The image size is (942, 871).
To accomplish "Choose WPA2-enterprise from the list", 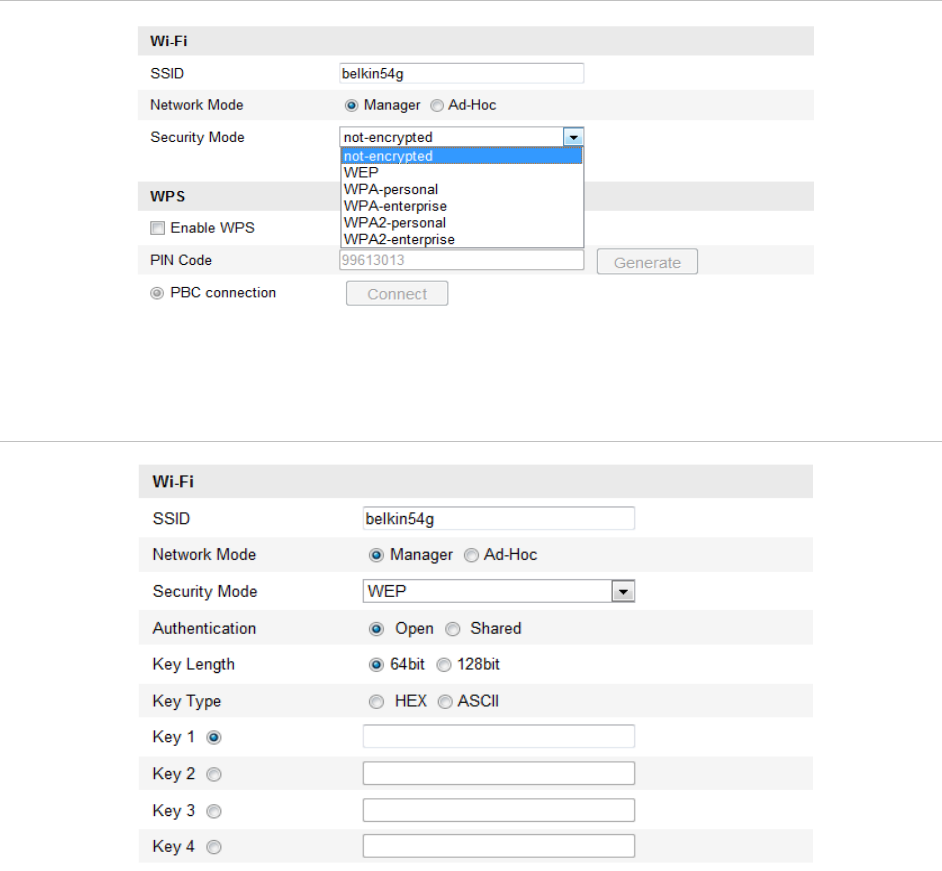I will tap(461, 239).
